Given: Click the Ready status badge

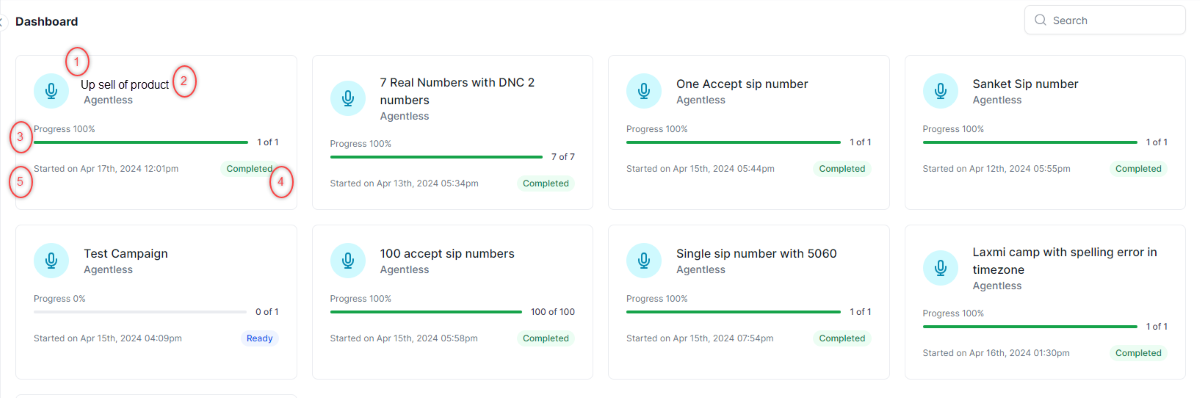Looking at the screenshot, I should tap(259, 338).
